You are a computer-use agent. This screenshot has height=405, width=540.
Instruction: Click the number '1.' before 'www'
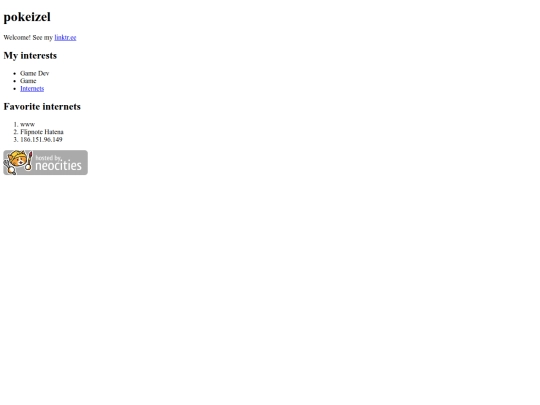tap(15, 124)
